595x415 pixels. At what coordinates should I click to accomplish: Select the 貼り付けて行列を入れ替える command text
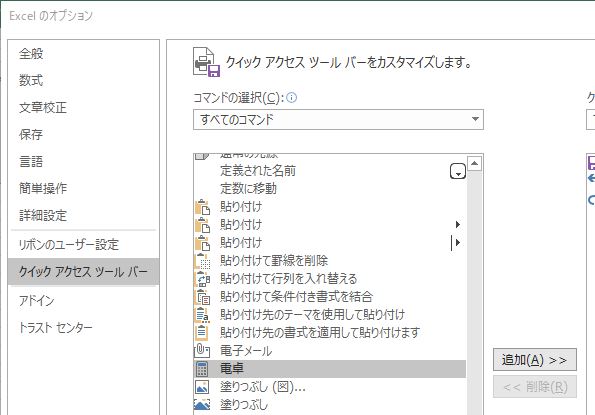tap(288, 279)
